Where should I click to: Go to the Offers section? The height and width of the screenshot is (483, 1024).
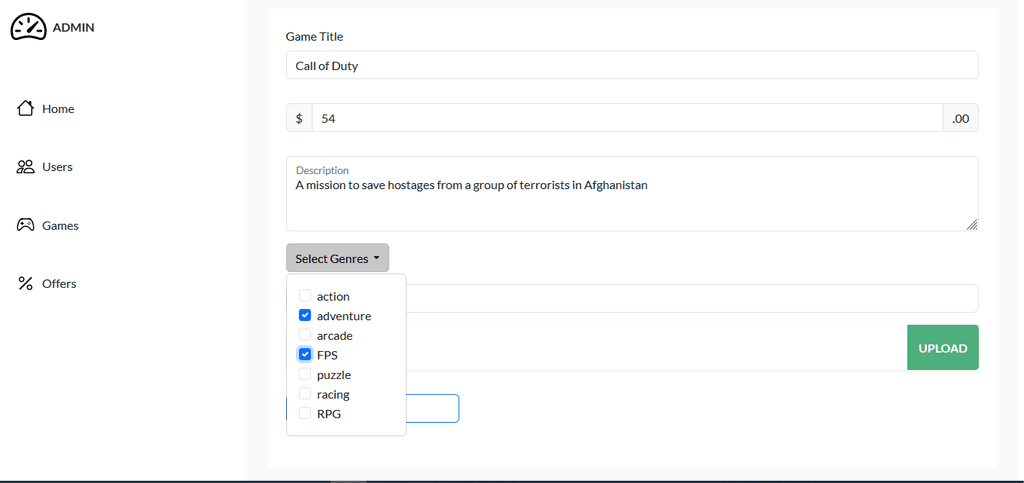coord(47,283)
